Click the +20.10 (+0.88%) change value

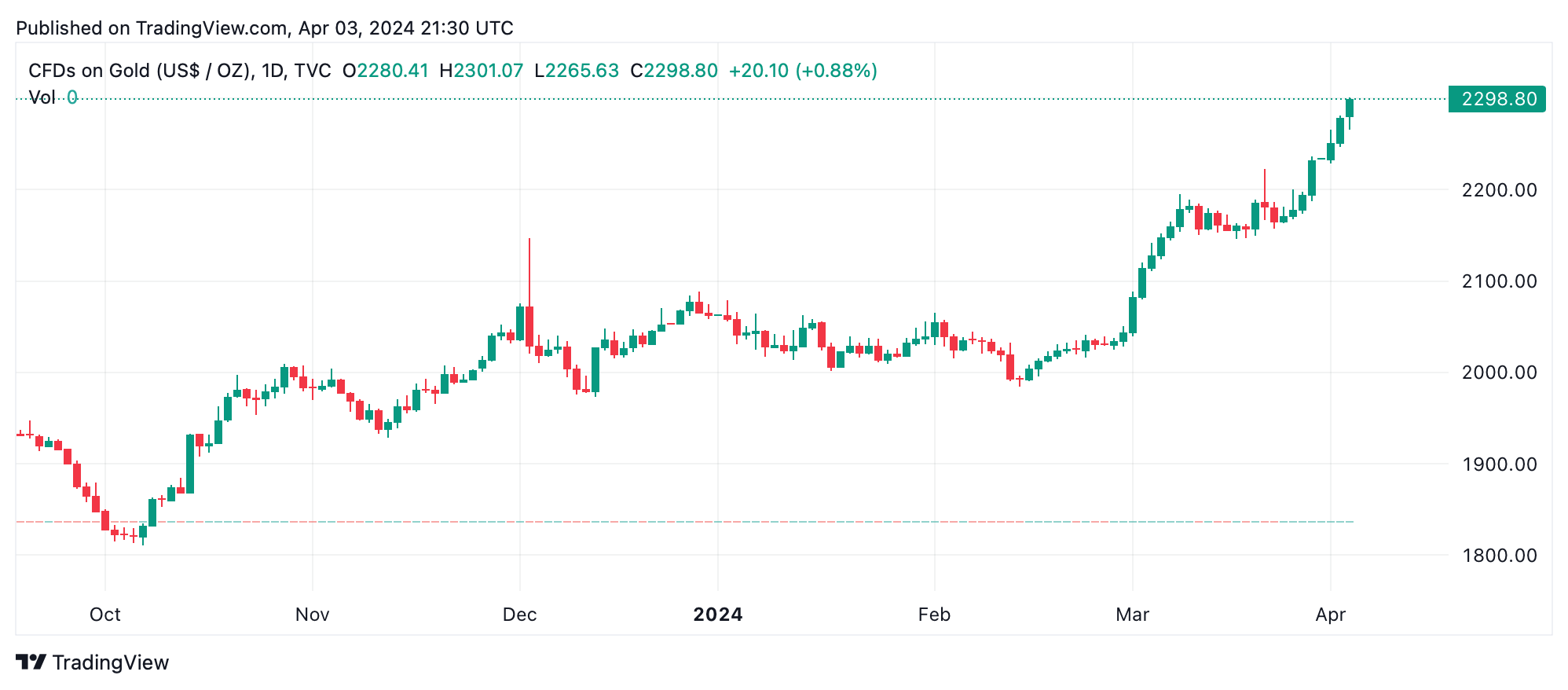click(803, 71)
